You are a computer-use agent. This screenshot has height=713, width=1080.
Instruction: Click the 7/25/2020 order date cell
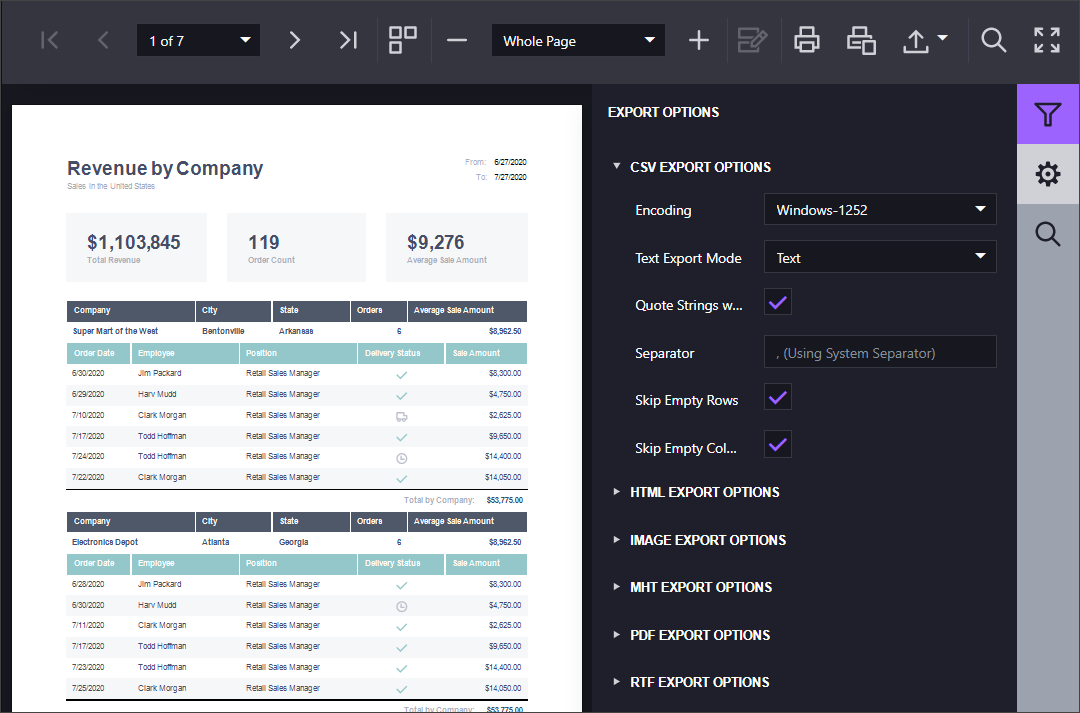(88, 688)
